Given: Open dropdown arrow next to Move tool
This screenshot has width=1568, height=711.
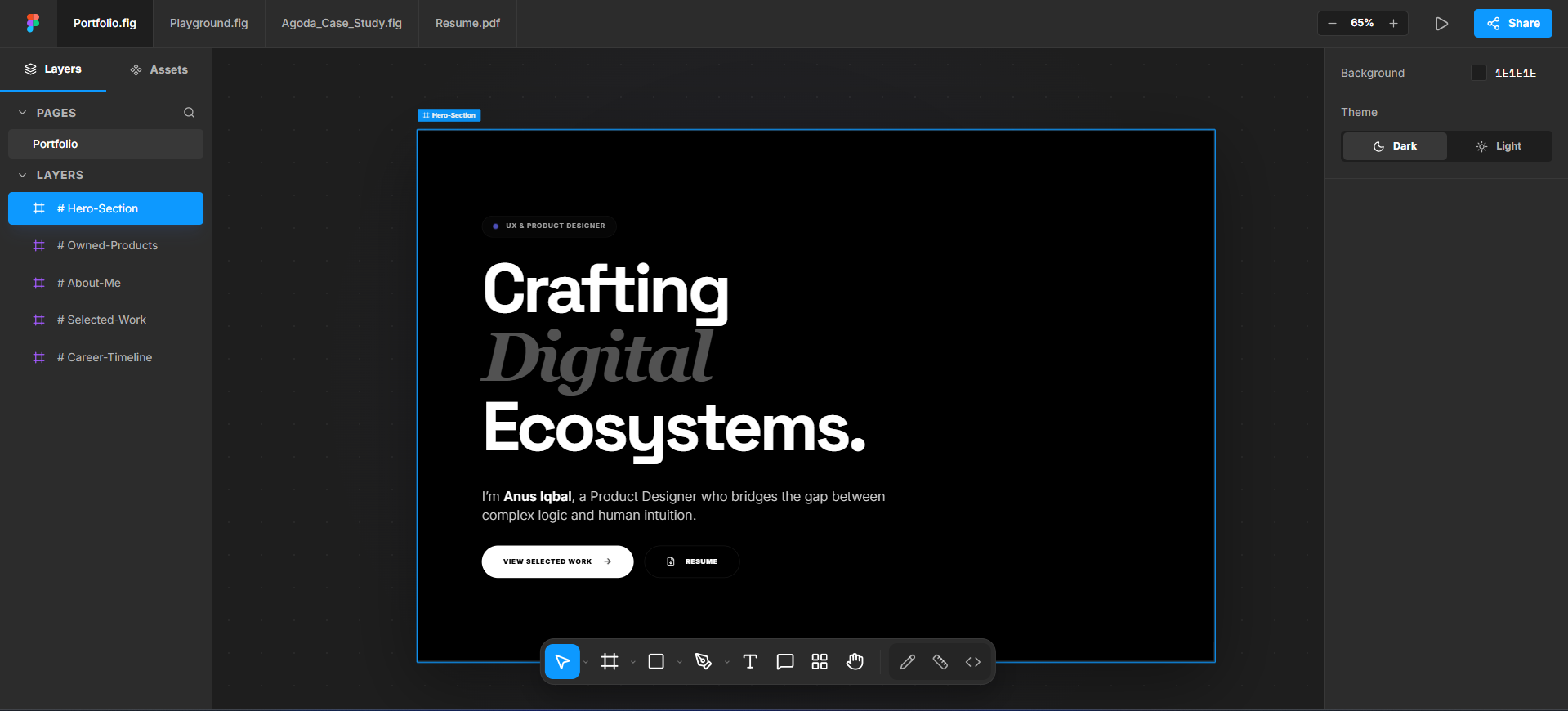Looking at the screenshot, I should point(586,663).
